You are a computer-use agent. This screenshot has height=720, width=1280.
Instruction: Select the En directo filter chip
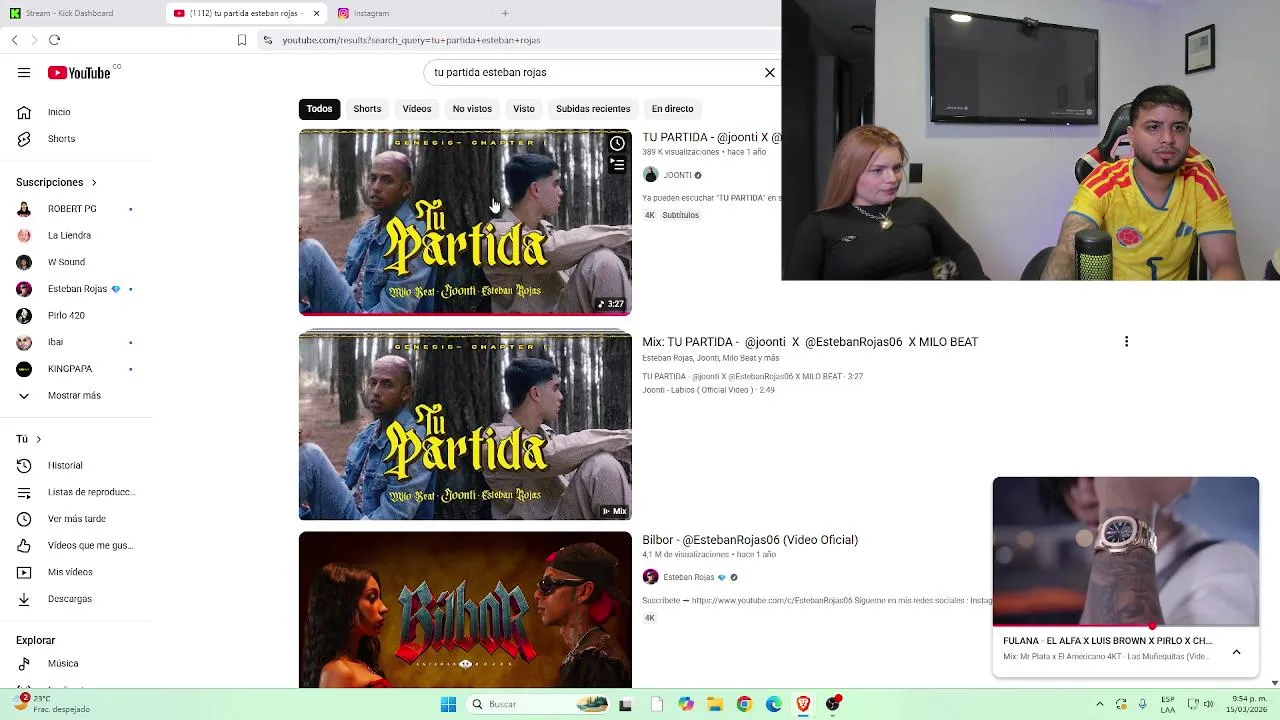coord(672,109)
